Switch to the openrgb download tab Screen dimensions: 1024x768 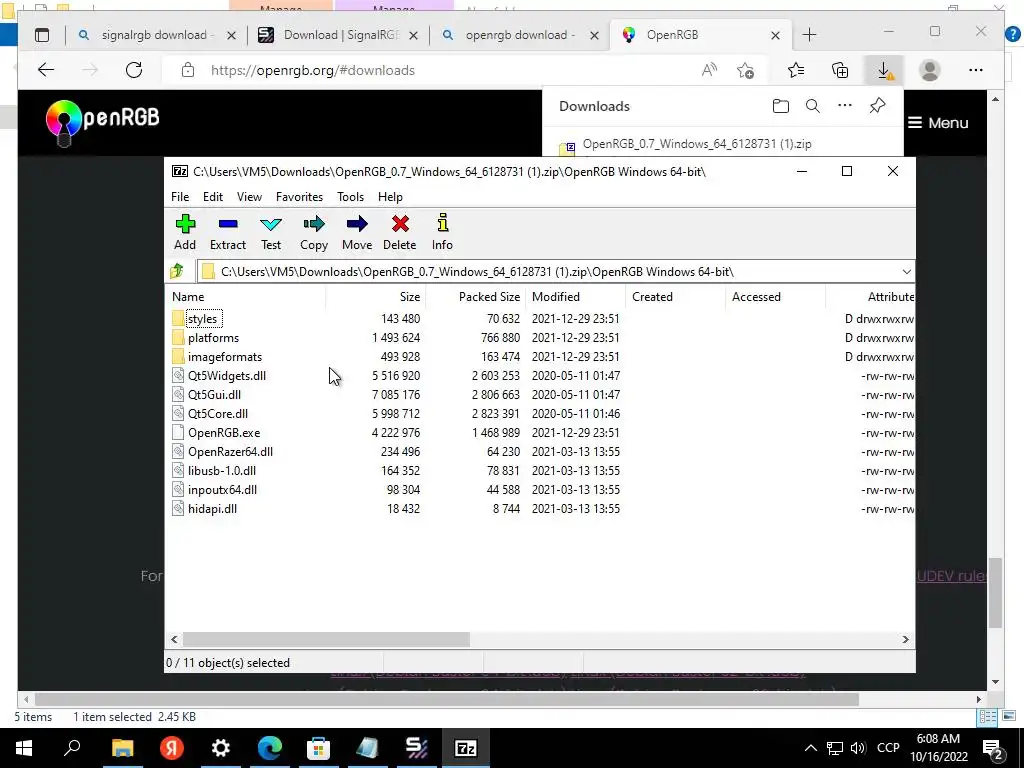coord(520,35)
